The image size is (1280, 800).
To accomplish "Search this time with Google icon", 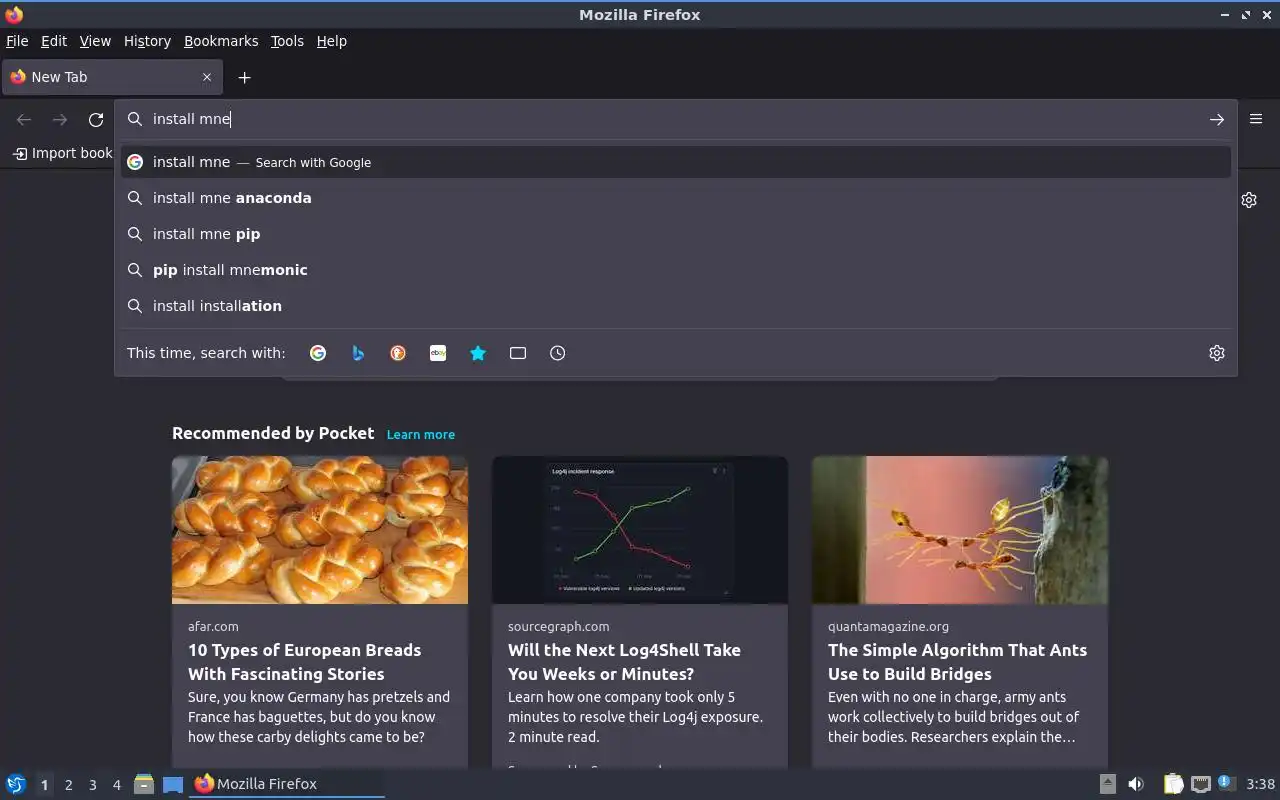I will [318, 353].
